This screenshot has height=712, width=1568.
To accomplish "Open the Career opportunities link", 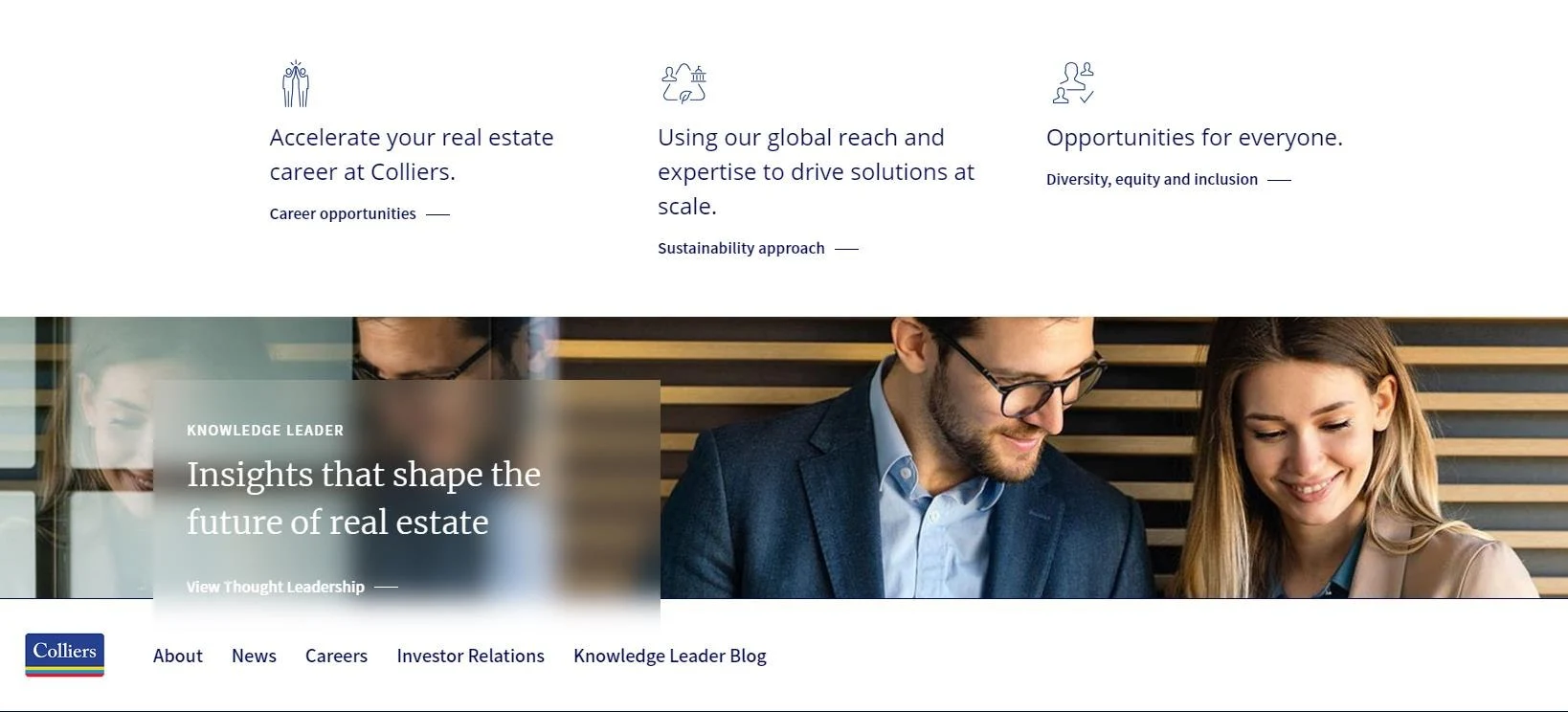I will tap(341, 213).
